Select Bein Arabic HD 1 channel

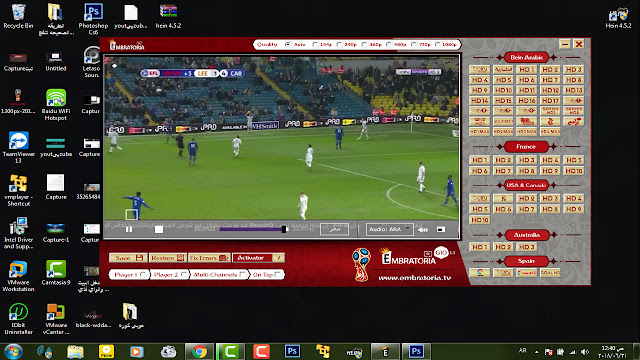(x=527, y=70)
